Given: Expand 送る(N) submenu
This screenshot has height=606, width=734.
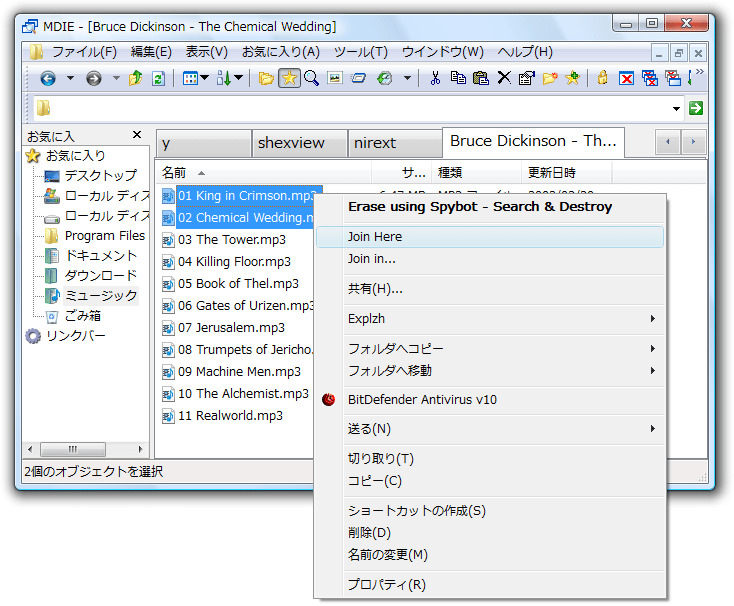Looking at the screenshot, I should pyautogui.click(x=490, y=429).
